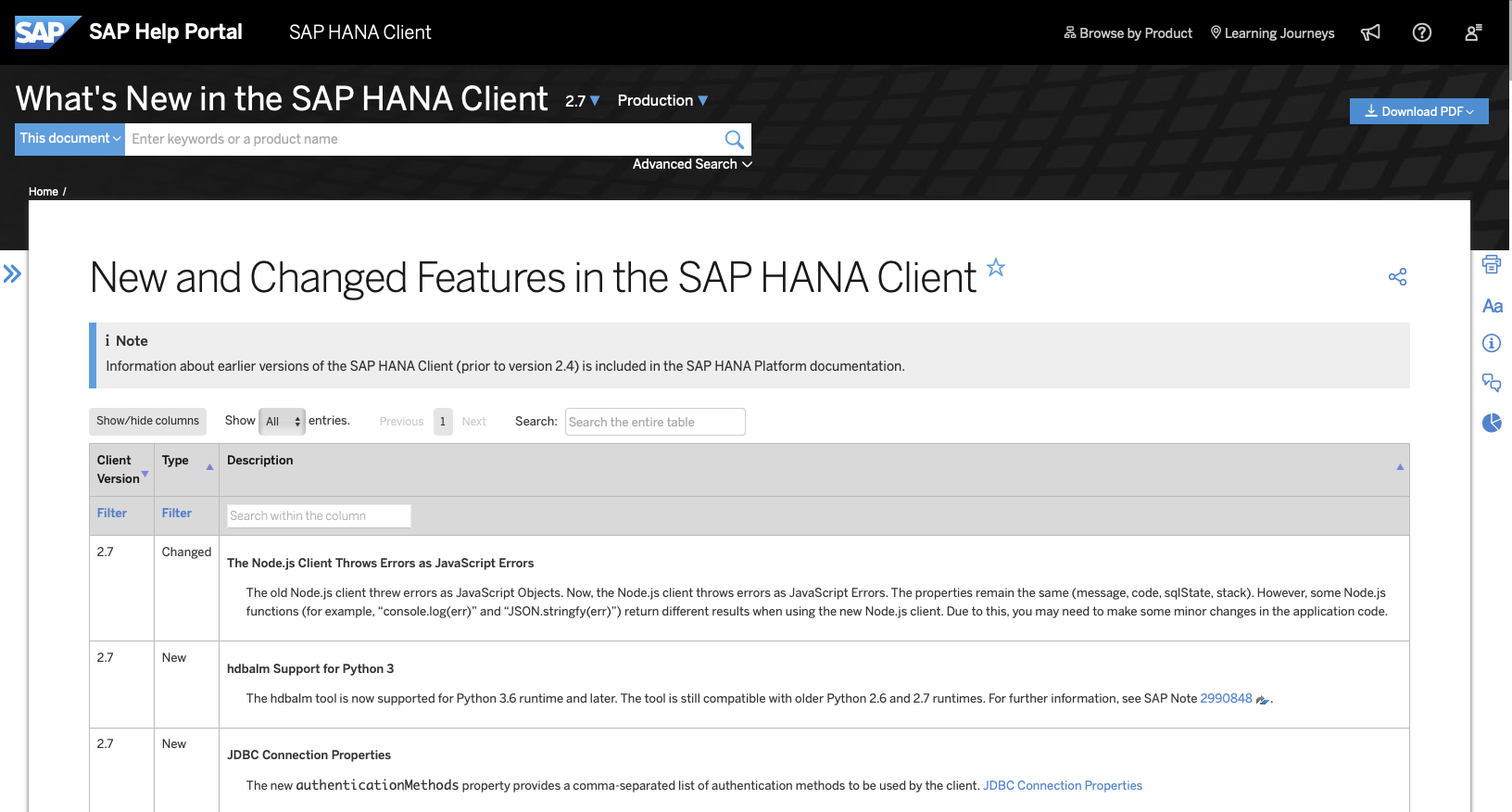Image resolution: width=1512 pixels, height=812 pixels.
Task: Expand the Advanced Search options
Action: coord(692,164)
